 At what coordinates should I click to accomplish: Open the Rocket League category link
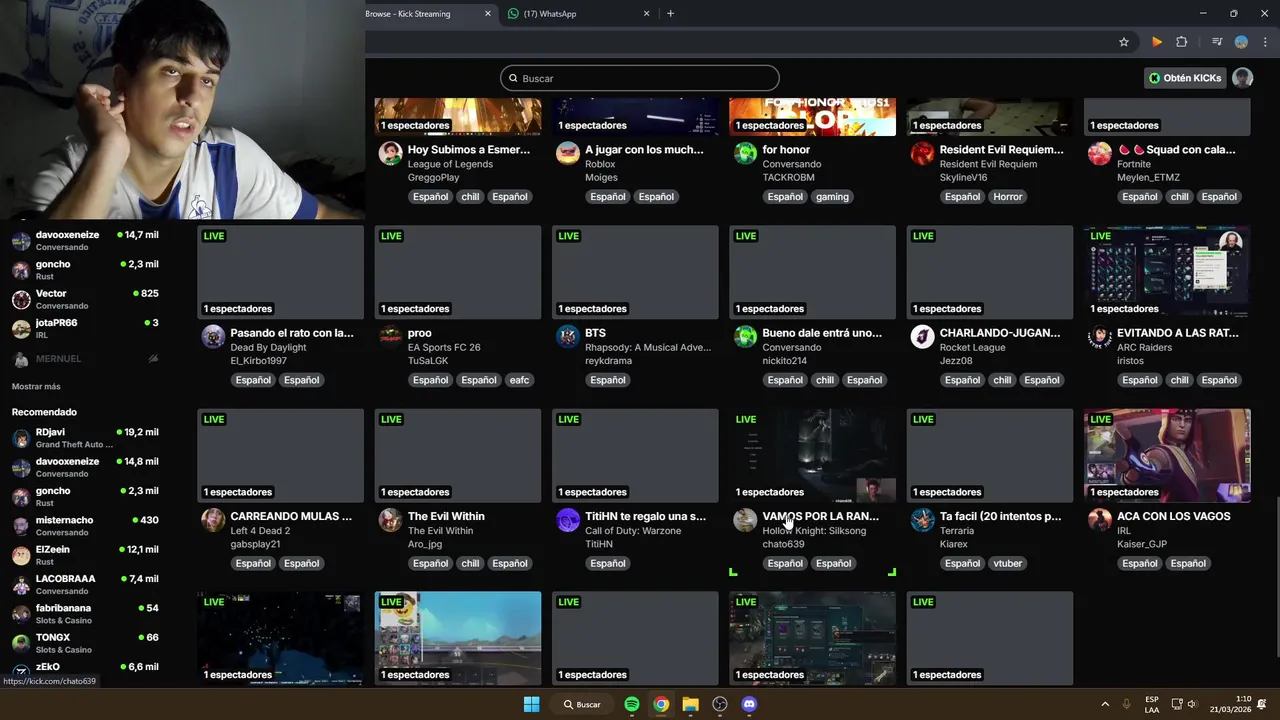(x=972, y=347)
